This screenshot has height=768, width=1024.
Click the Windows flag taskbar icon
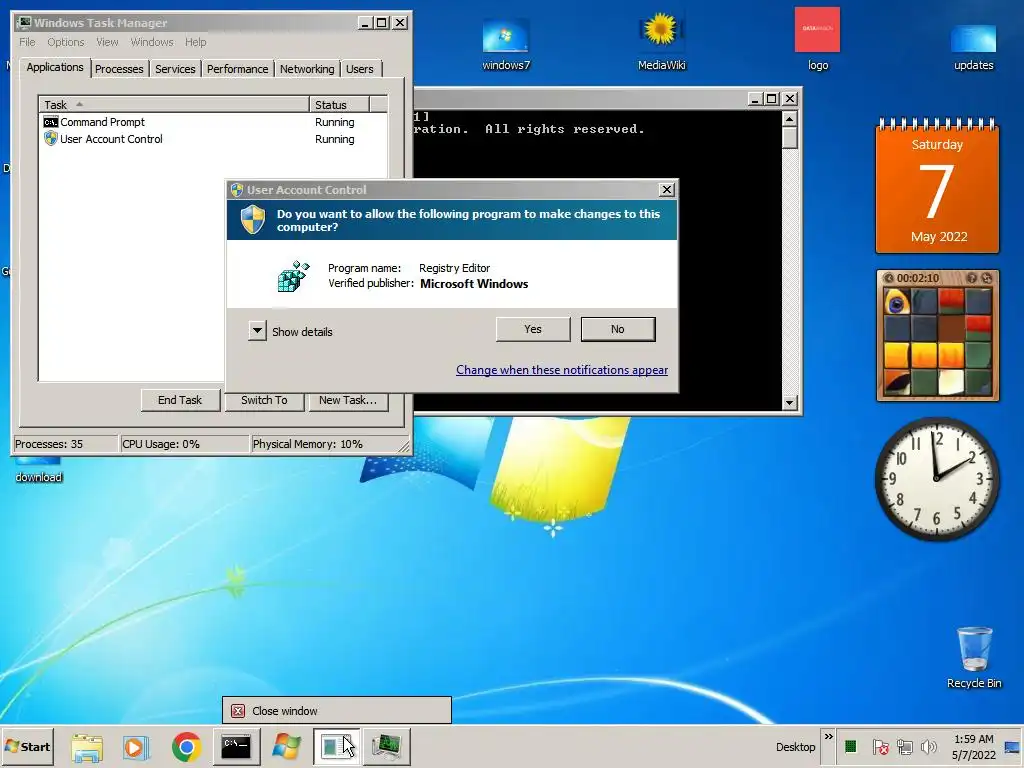[x=286, y=747]
